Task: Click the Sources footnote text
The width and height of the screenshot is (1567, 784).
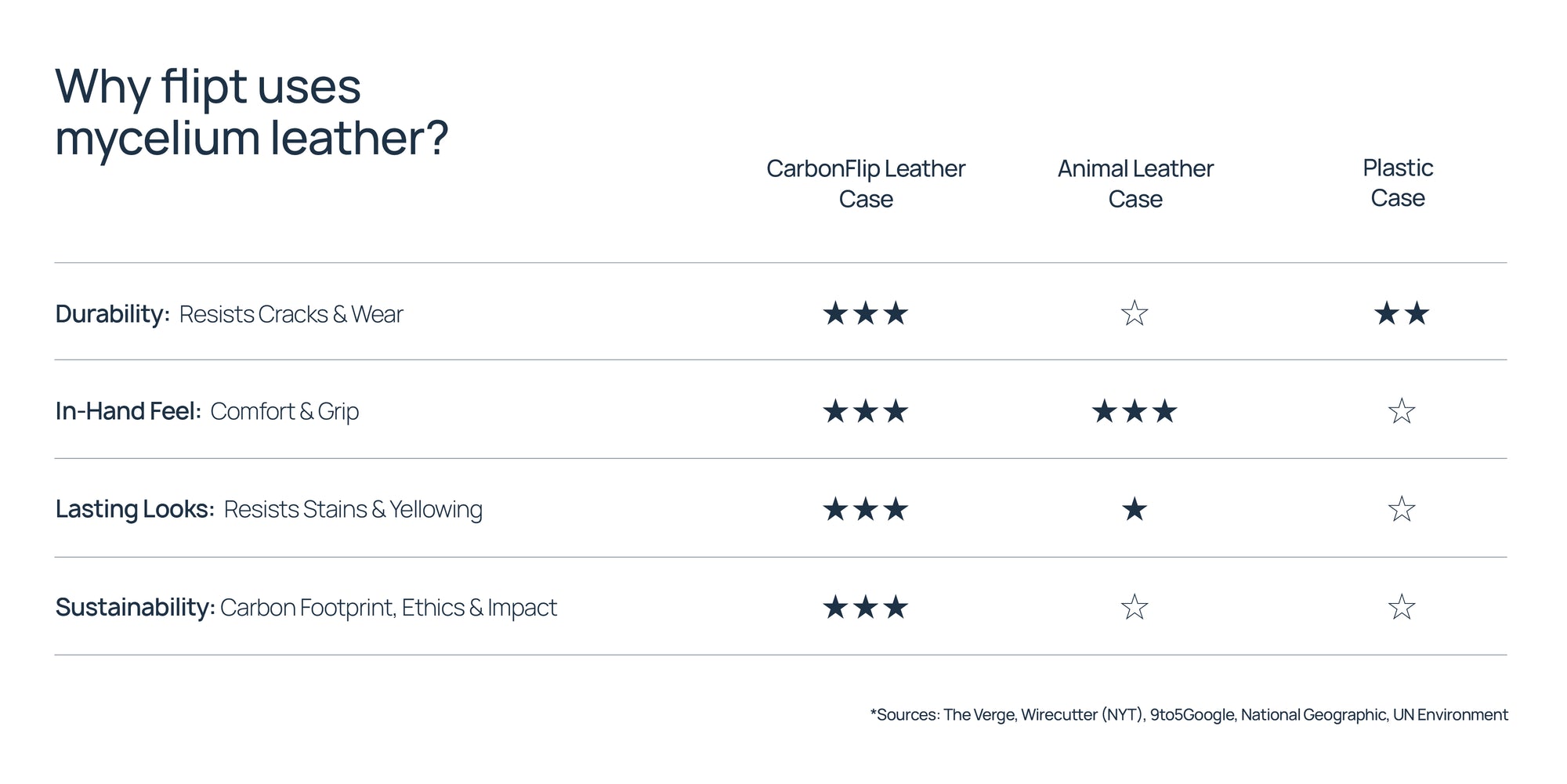Action: point(1189,714)
